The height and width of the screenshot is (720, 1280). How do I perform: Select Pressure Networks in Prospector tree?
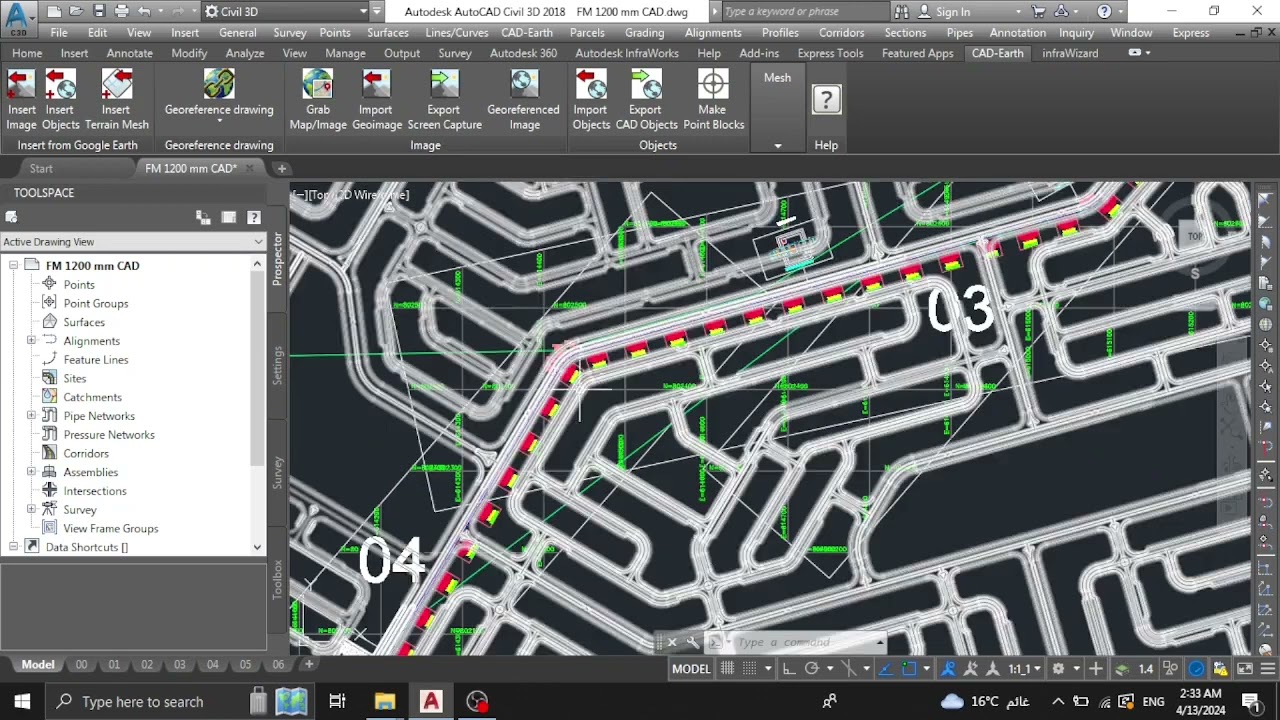109,435
